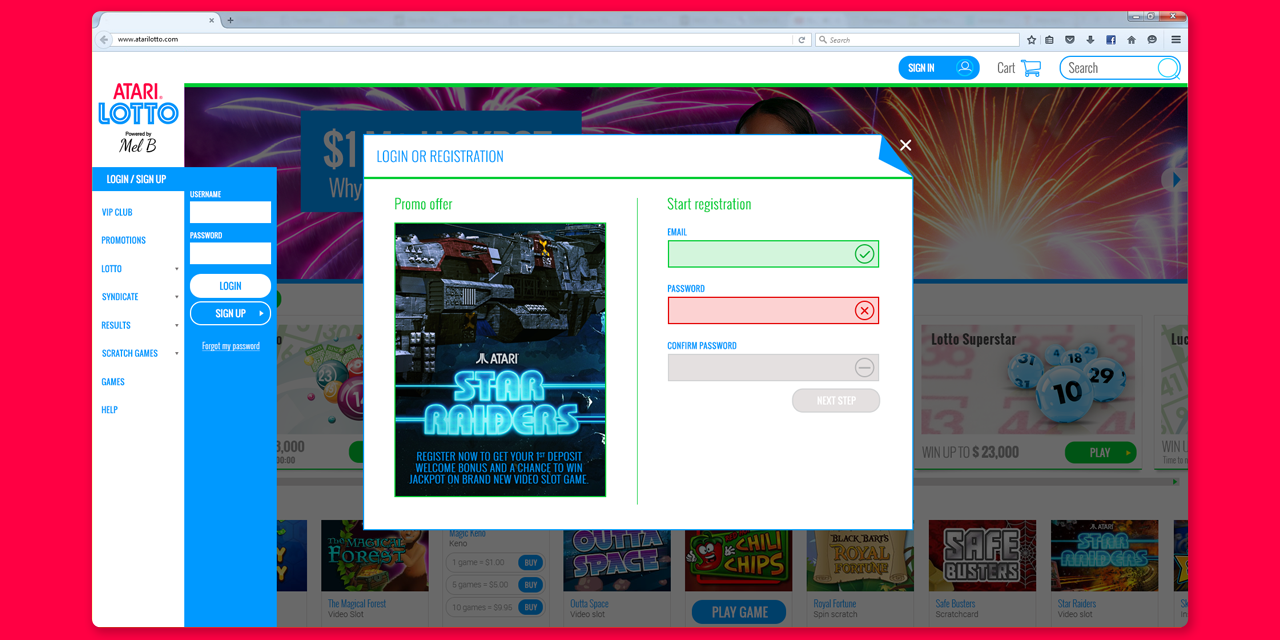
Task: Bookmark this page with the star icon
Action: click(1032, 40)
